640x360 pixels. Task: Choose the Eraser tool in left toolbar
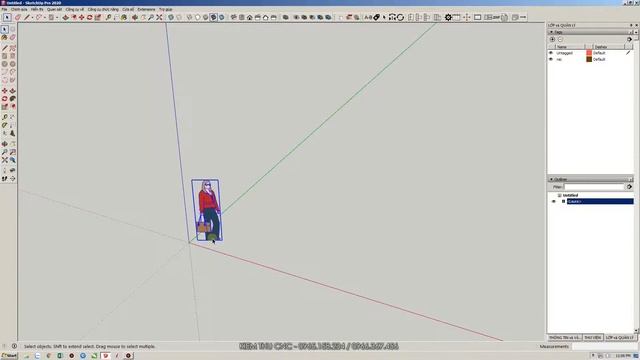[x=13, y=38]
